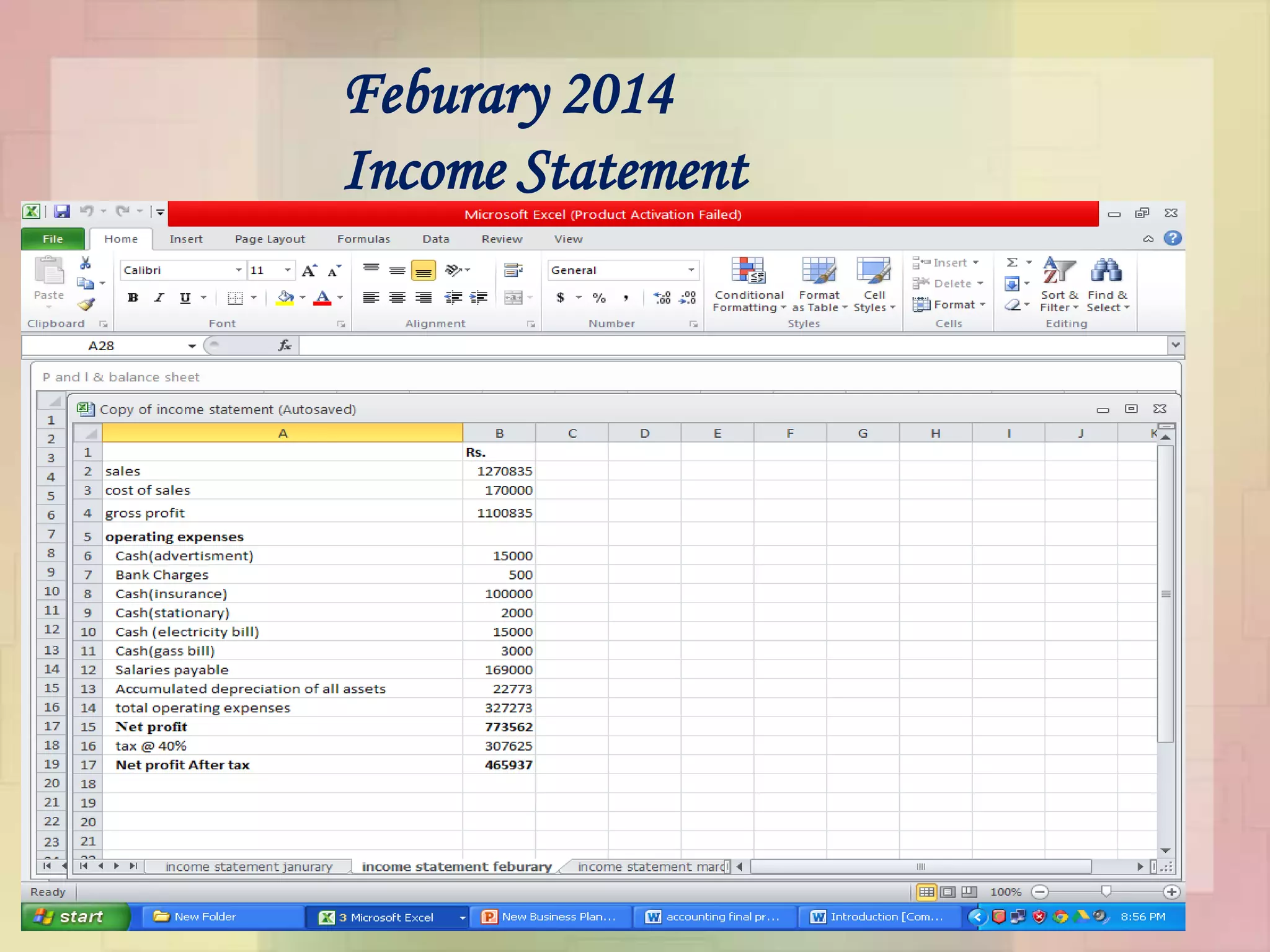The height and width of the screenshot is (952, 1270).
Task: Click the Clear eraser icon in Editing
Action: tap(1012, 305)
